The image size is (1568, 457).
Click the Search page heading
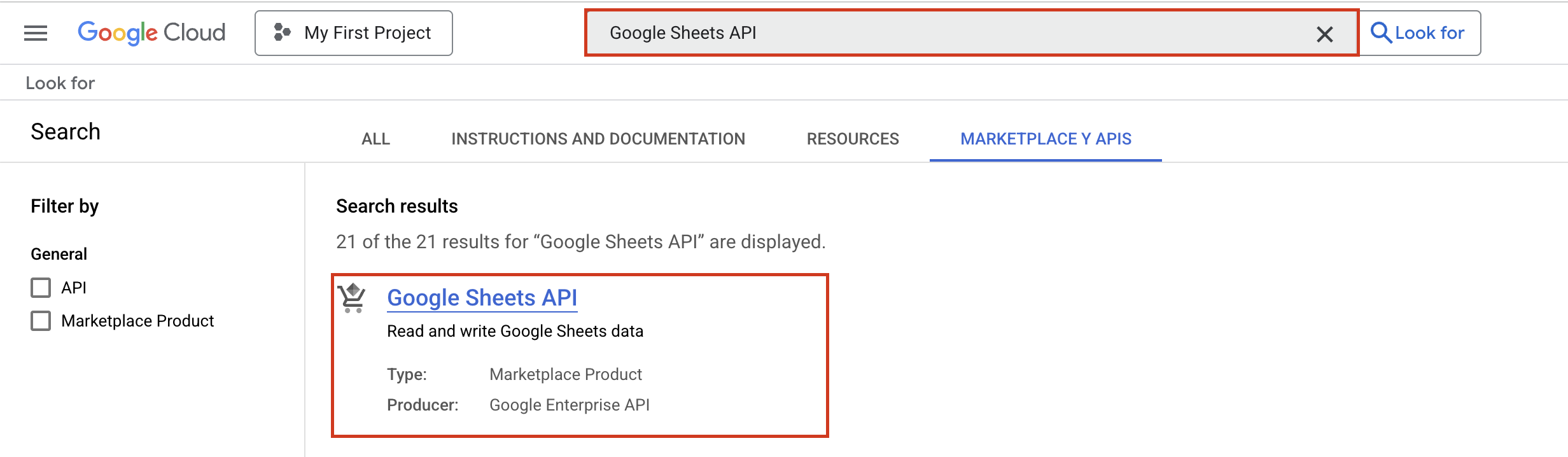coord(66,132)
